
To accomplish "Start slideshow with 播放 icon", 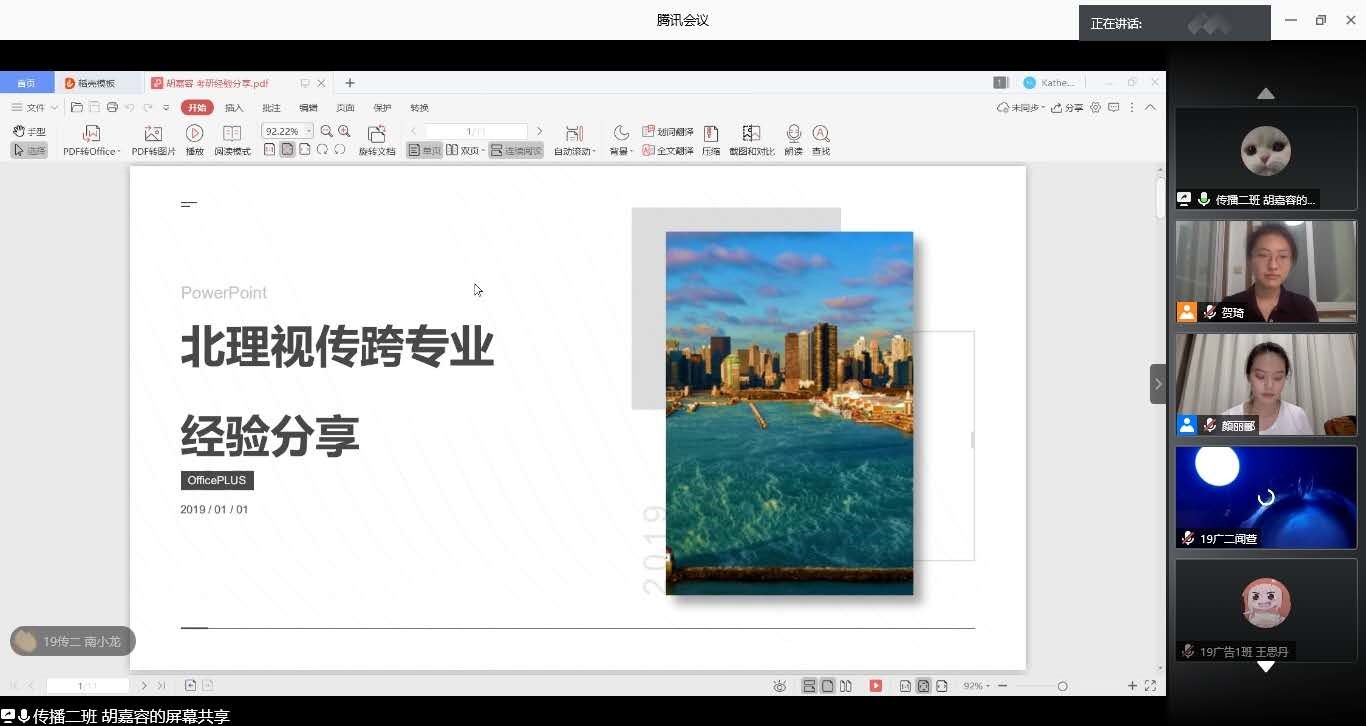I will pos(194,134).
